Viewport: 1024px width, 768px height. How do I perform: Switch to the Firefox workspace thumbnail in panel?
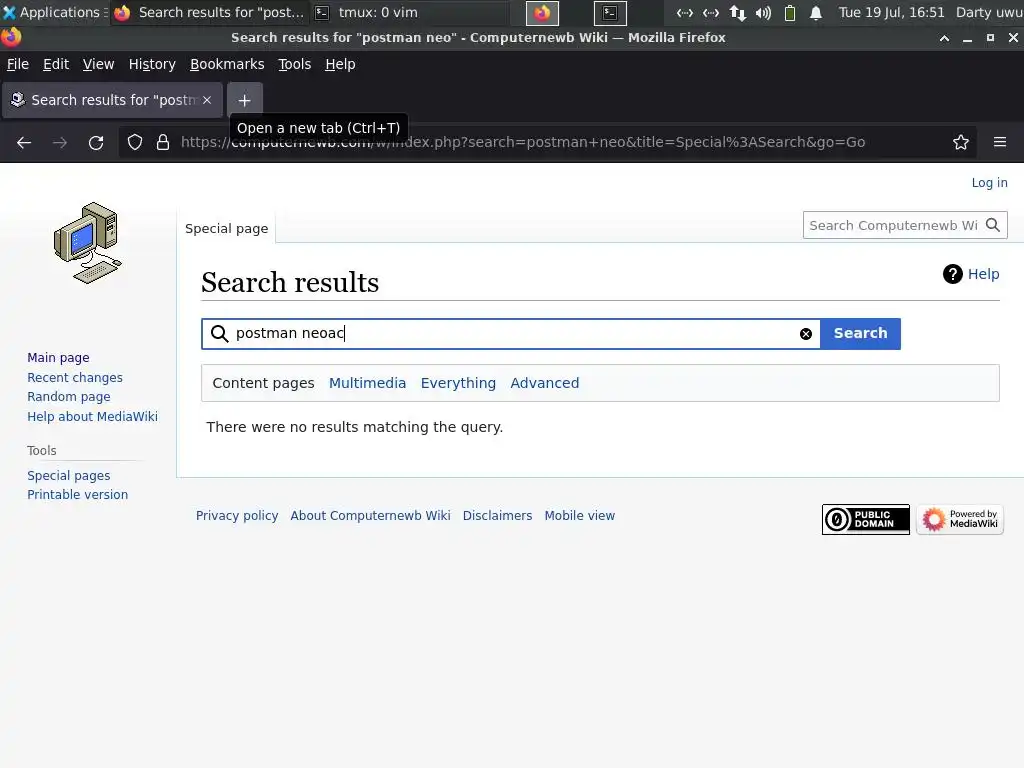pos(542,12)
